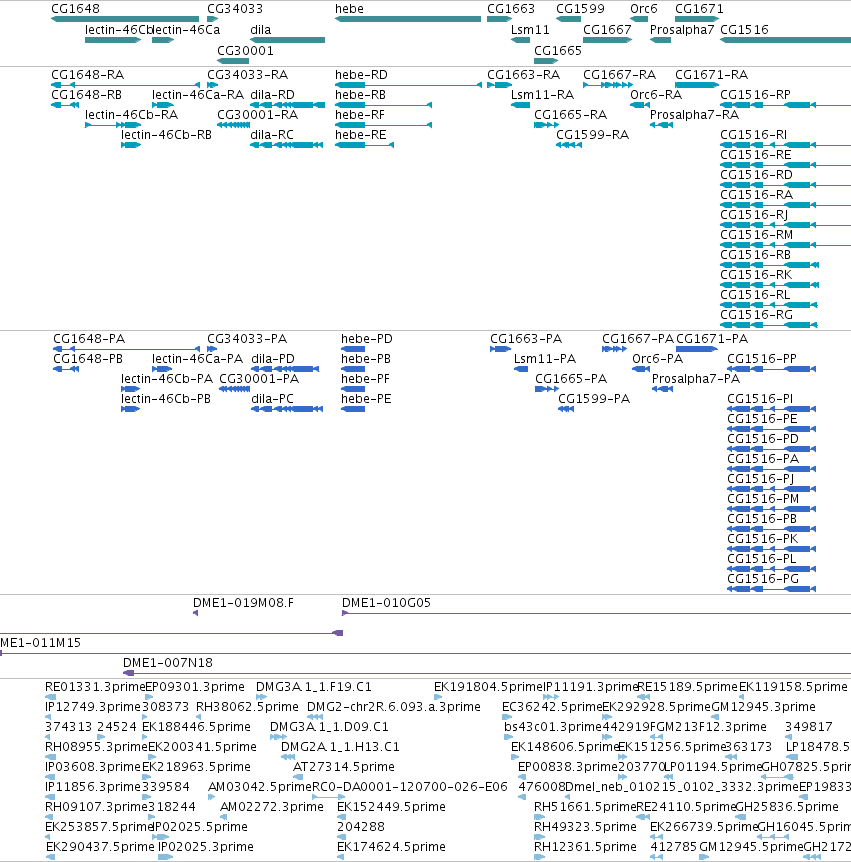The image size is (851, 862).
Task: Select EST EK152449.5prime
Action: 341,817
